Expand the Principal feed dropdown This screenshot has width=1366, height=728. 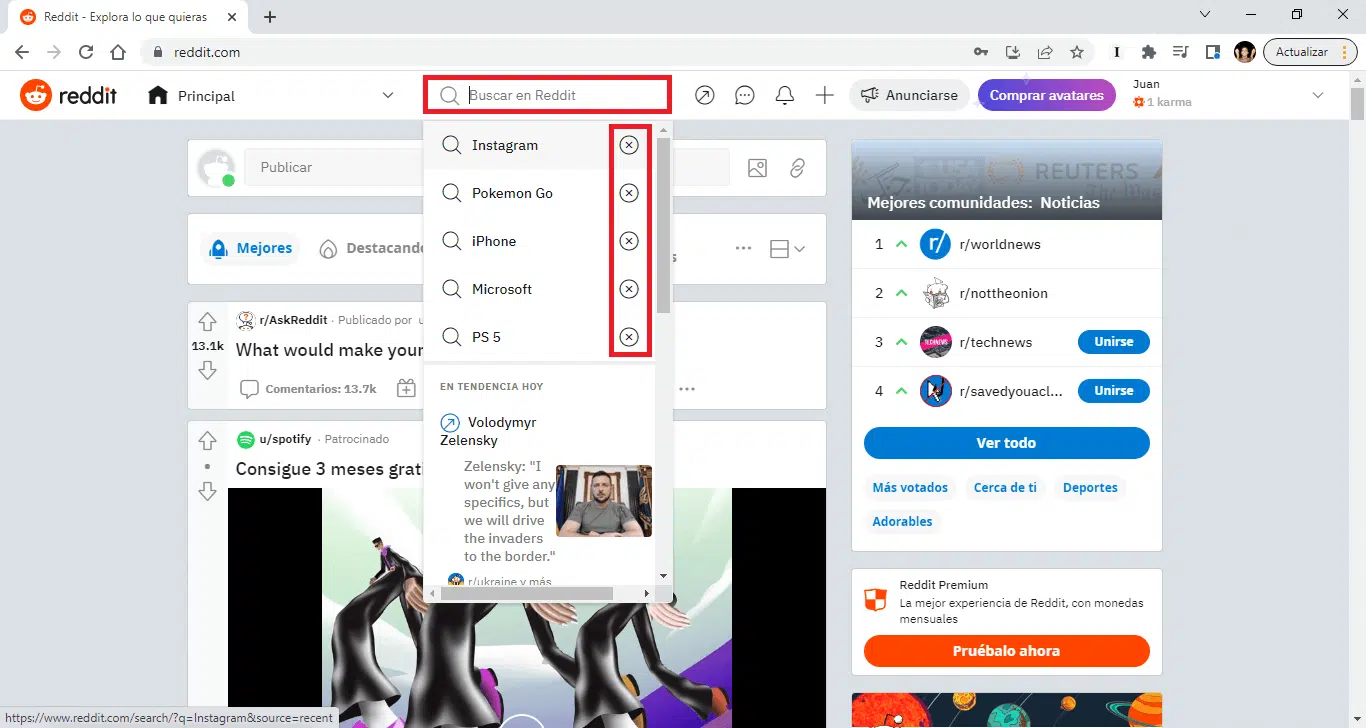tap(388, 95)
